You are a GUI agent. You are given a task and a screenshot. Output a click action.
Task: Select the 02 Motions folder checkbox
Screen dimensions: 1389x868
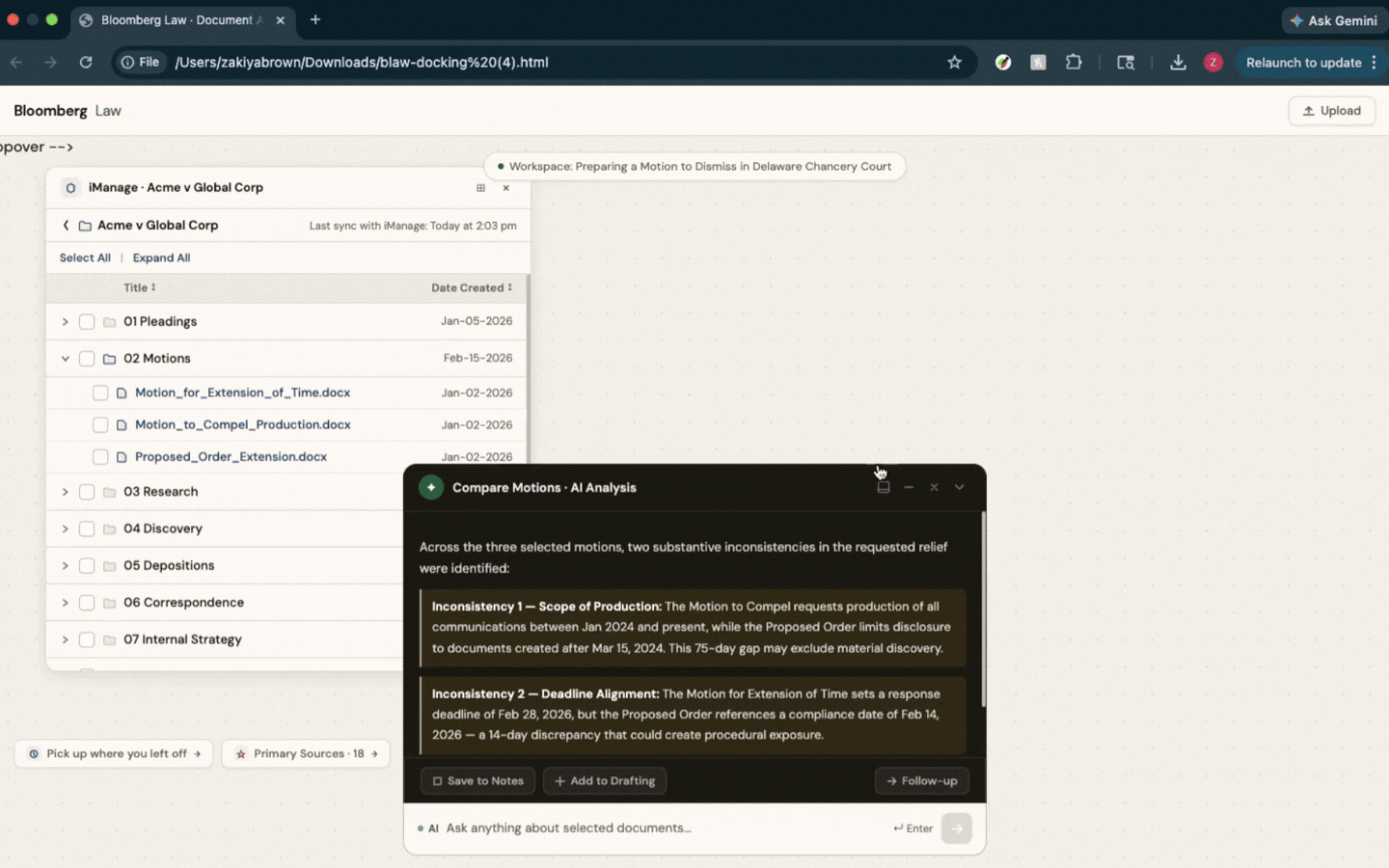pos(87,358)
